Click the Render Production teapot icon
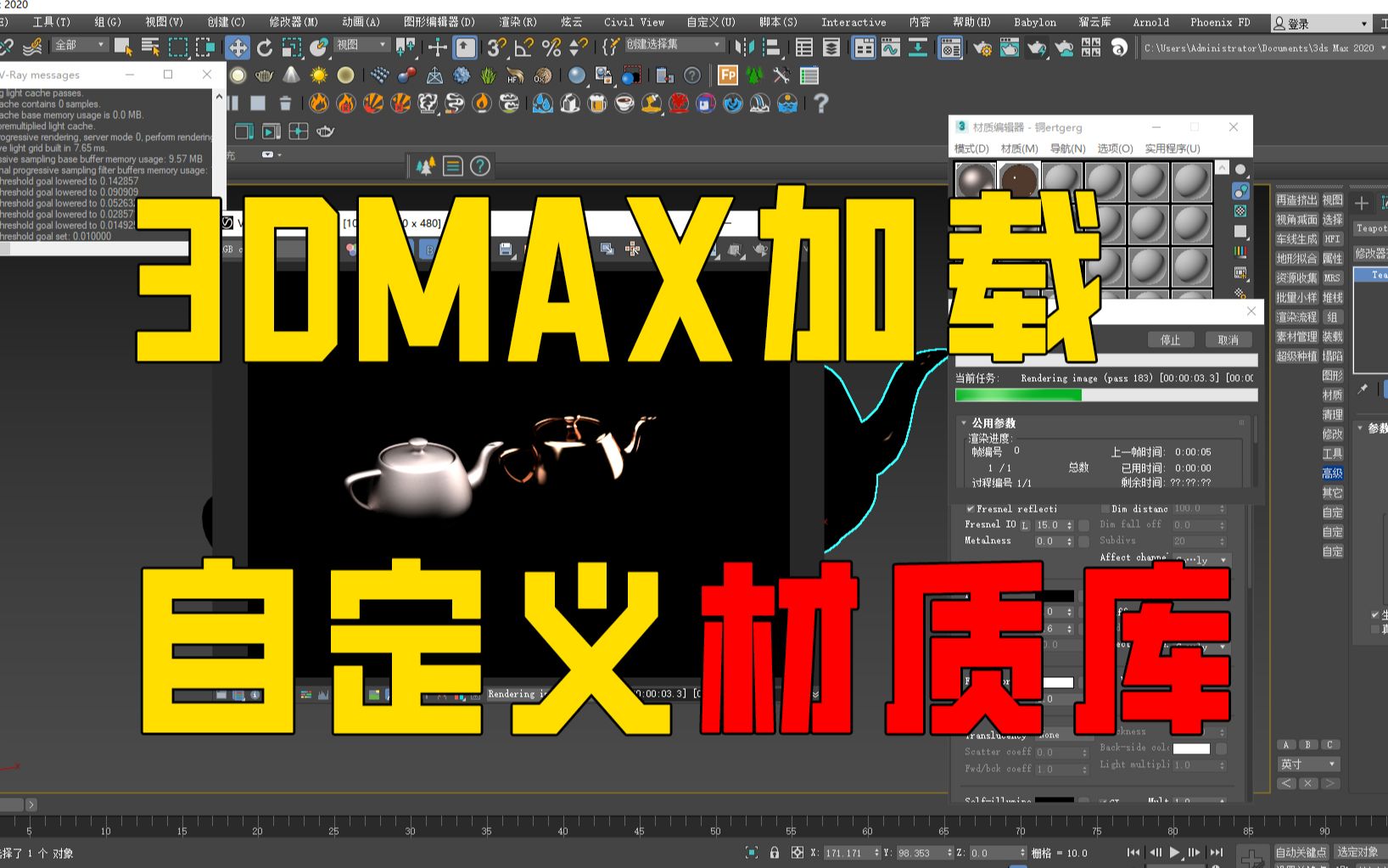Image resolution: width=1388 pixels, height=868 pixels. click(x=1037, y=48)
